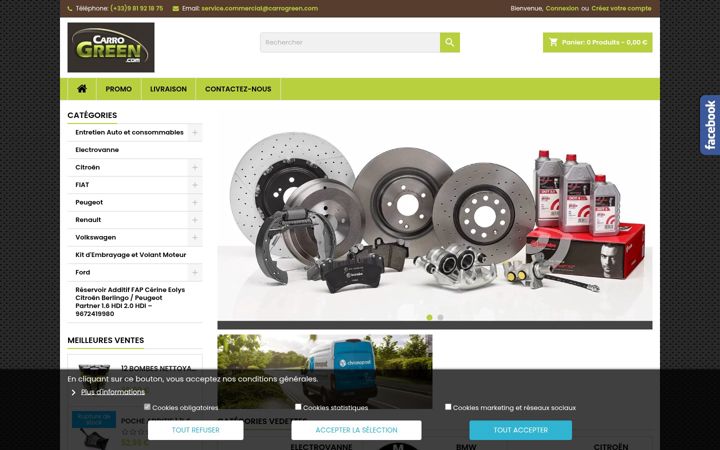
Task: Click the service.commercial email link
Action: click(x=259, y=8)
